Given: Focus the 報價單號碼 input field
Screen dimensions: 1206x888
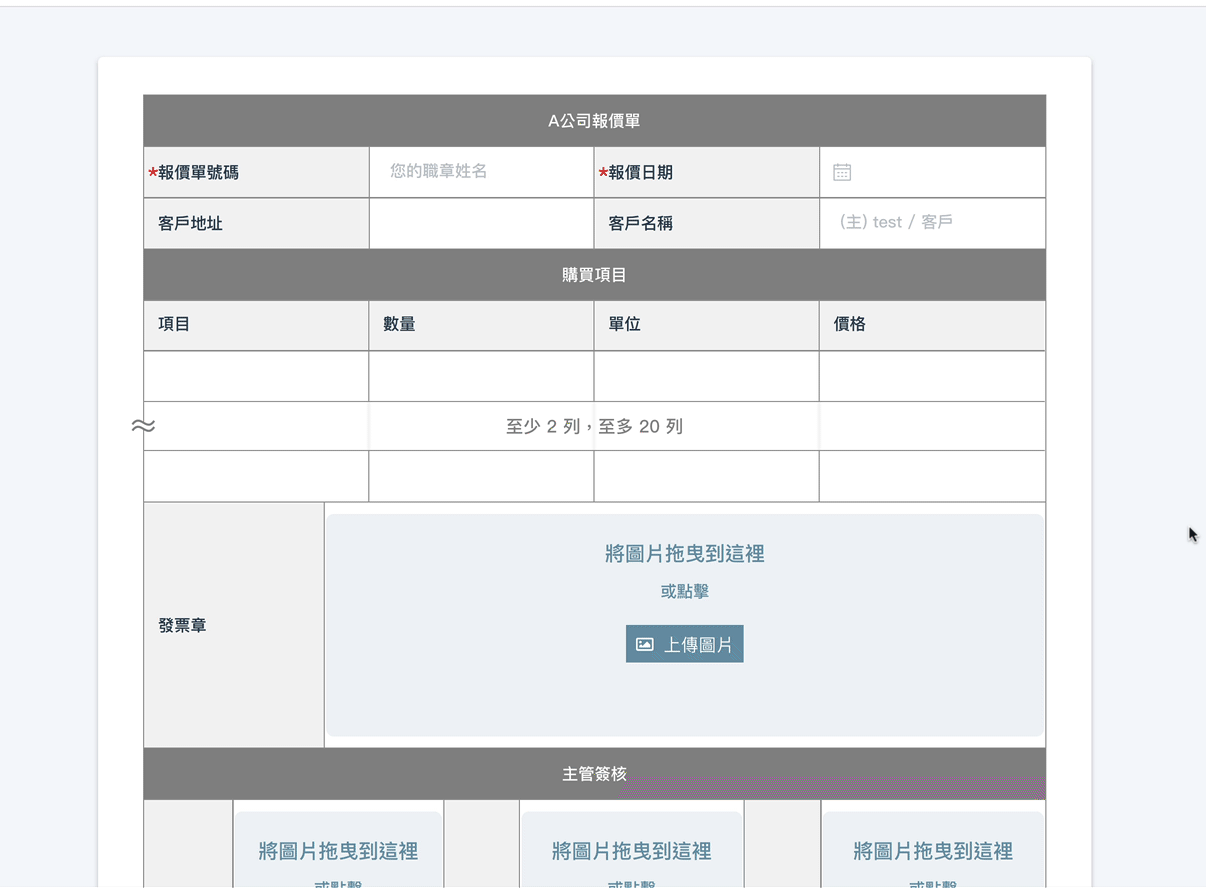Looking at the screenshot, I should pos(481,172).
